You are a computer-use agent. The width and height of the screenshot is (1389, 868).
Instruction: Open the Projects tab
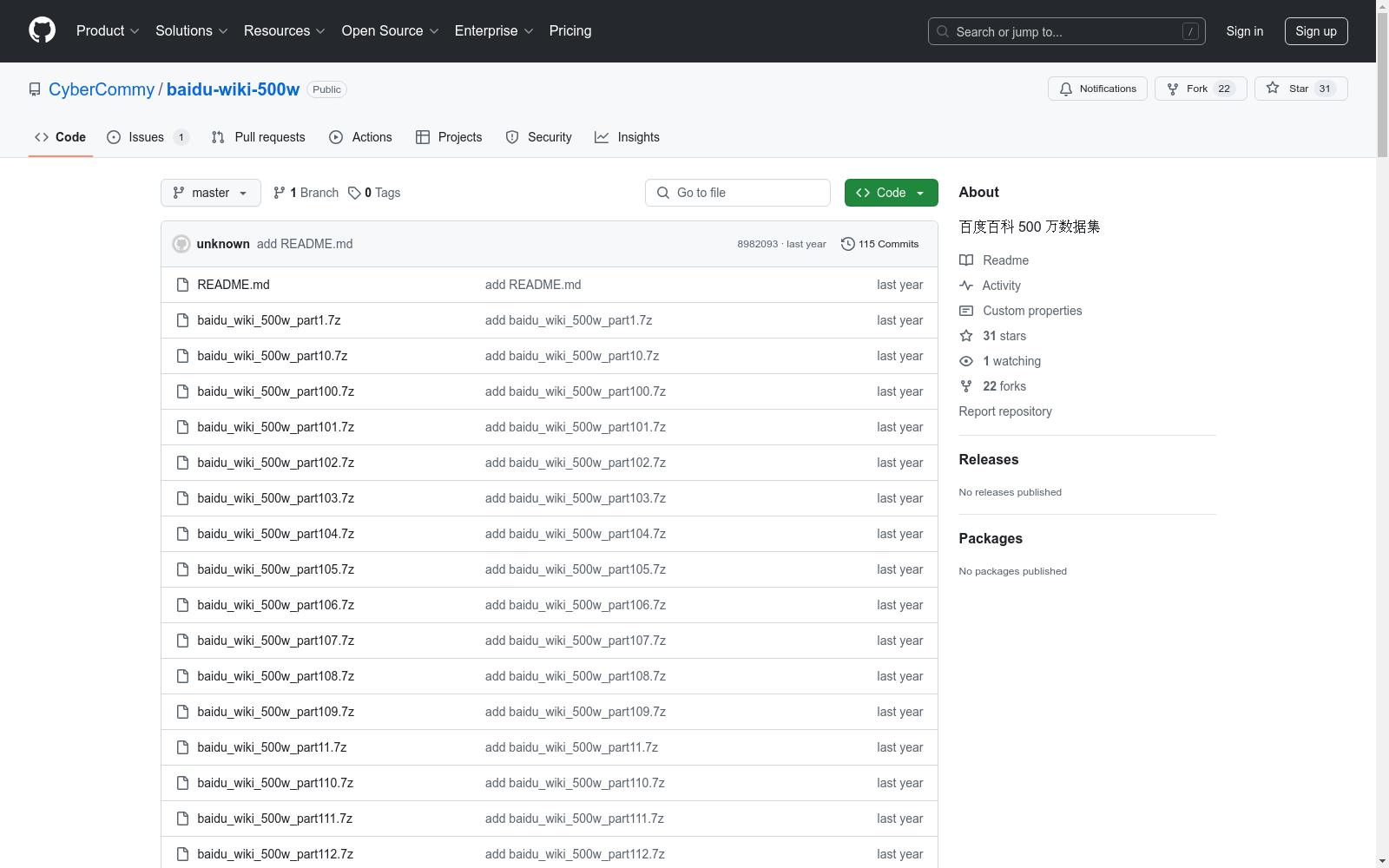click(x=449, y=137)
